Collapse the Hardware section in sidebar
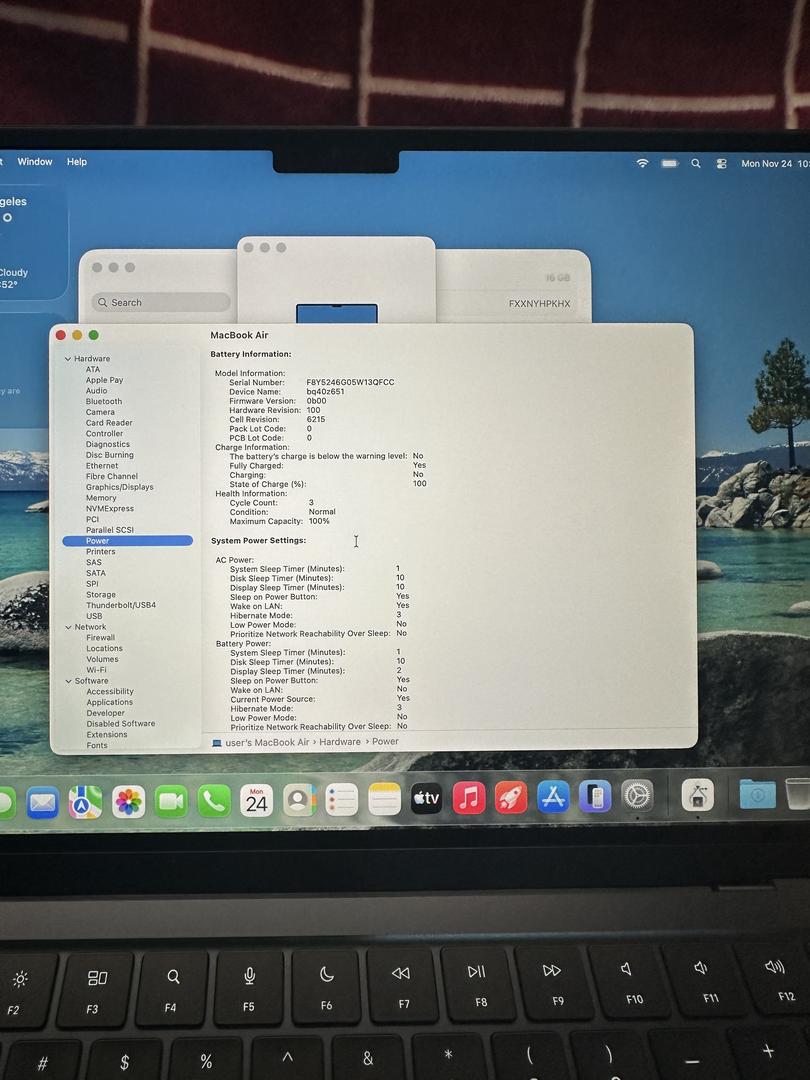The width and height of the screenshot is (810, 1080). pos(68,359)
